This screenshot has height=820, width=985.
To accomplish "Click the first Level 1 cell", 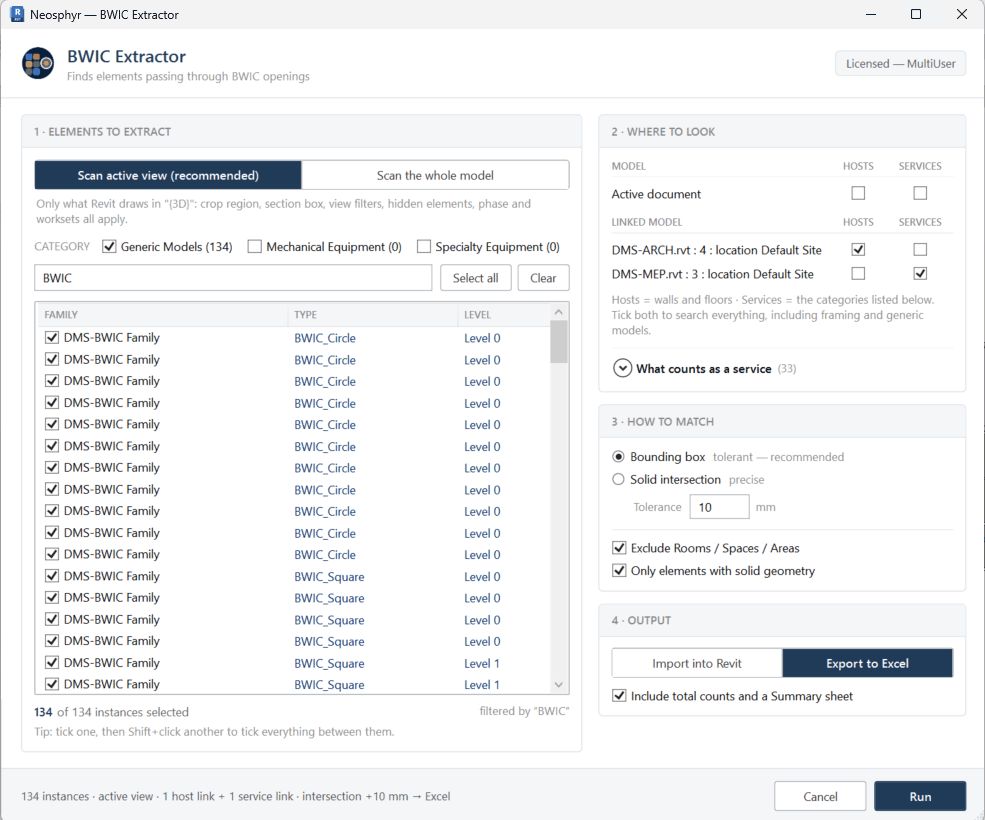I will coord(482,663).
